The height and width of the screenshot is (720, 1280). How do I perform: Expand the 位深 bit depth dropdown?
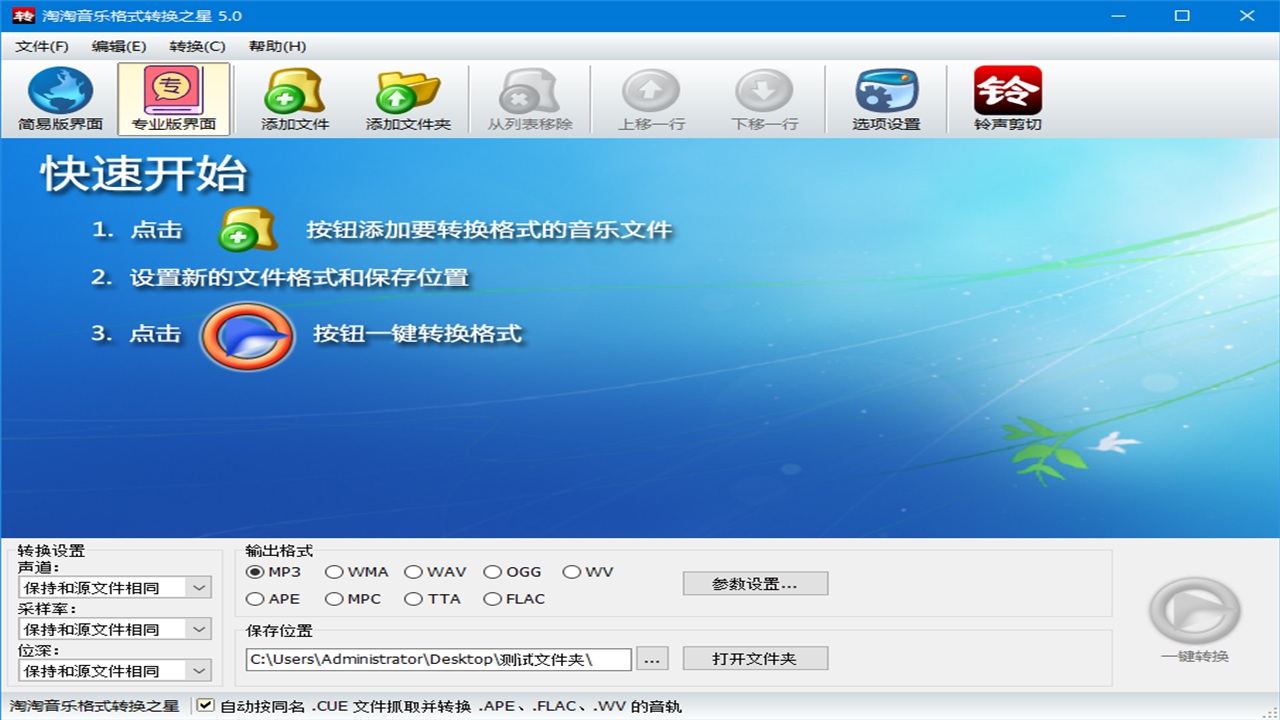click(199, 671)
